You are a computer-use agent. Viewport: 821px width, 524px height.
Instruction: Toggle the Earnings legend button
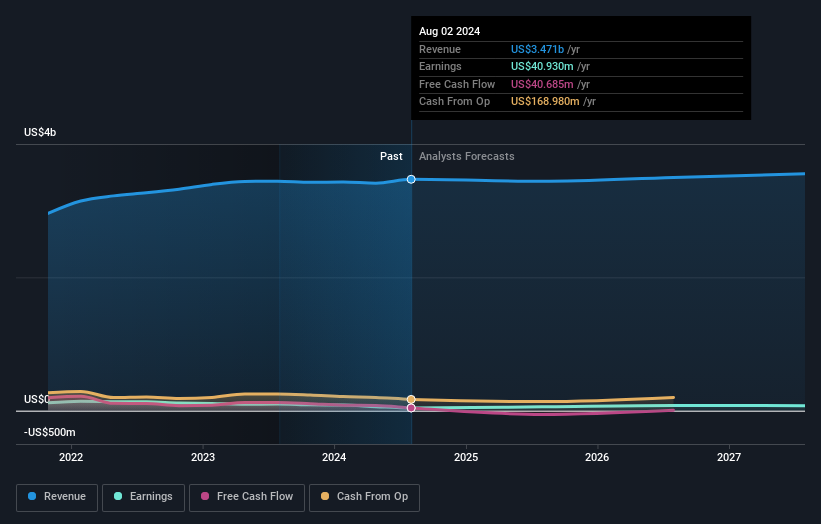point(143,497)
